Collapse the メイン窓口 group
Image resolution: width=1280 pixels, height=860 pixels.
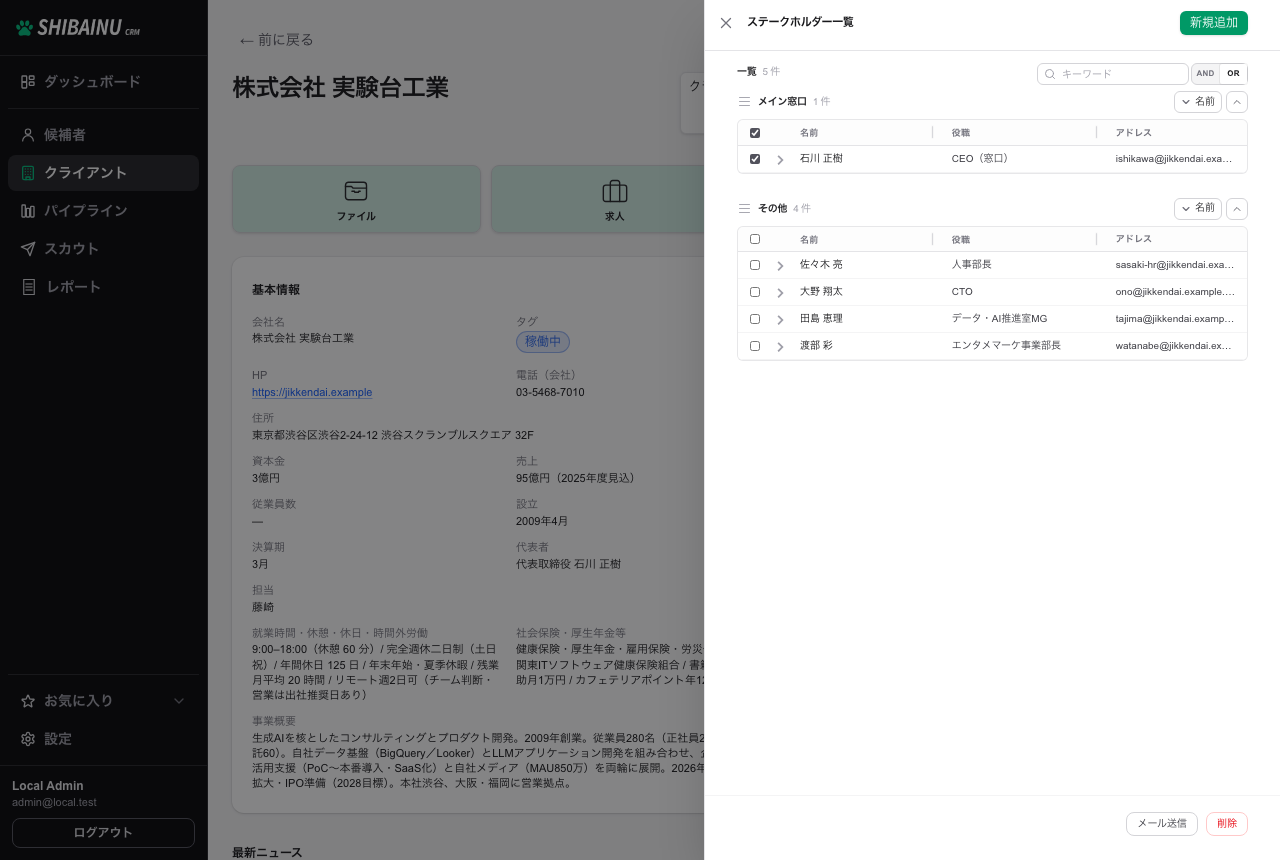coord(1237,102)
